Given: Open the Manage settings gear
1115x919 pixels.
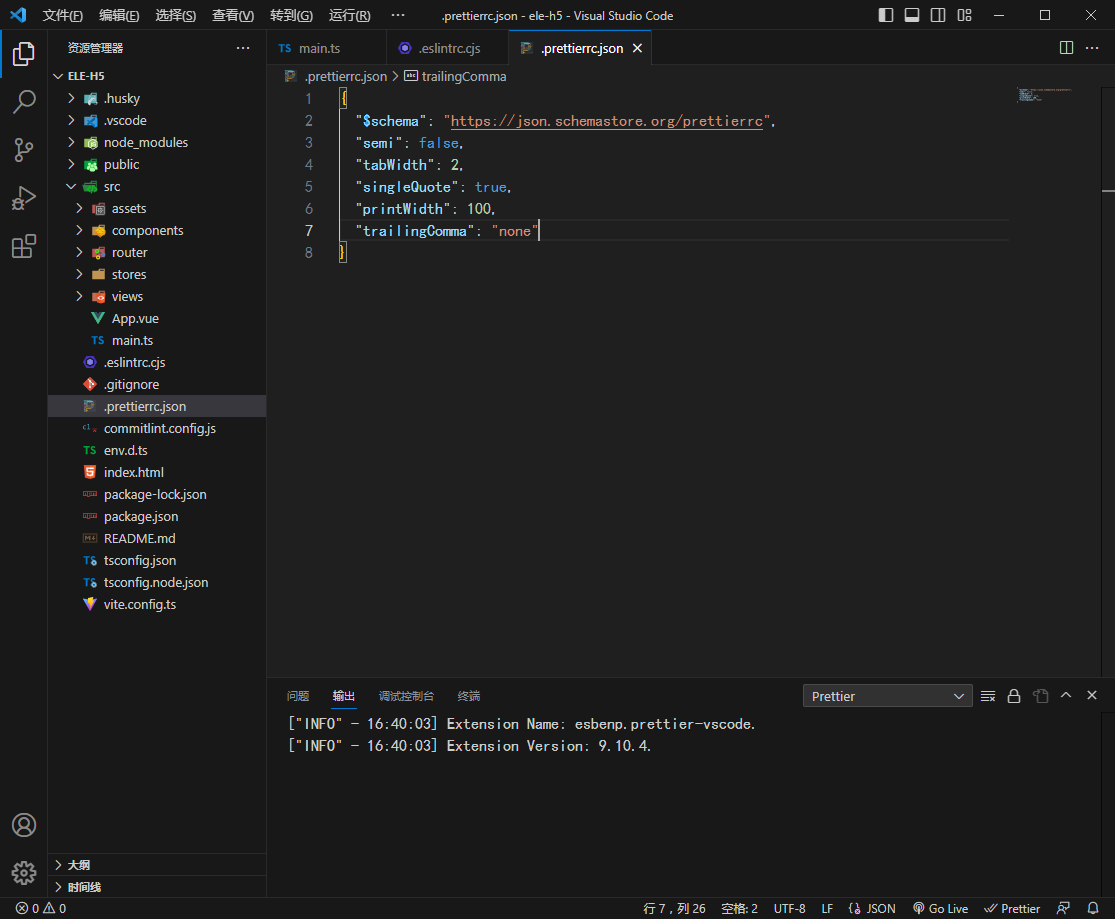Looking at the screenshot, I should point(24,872).
